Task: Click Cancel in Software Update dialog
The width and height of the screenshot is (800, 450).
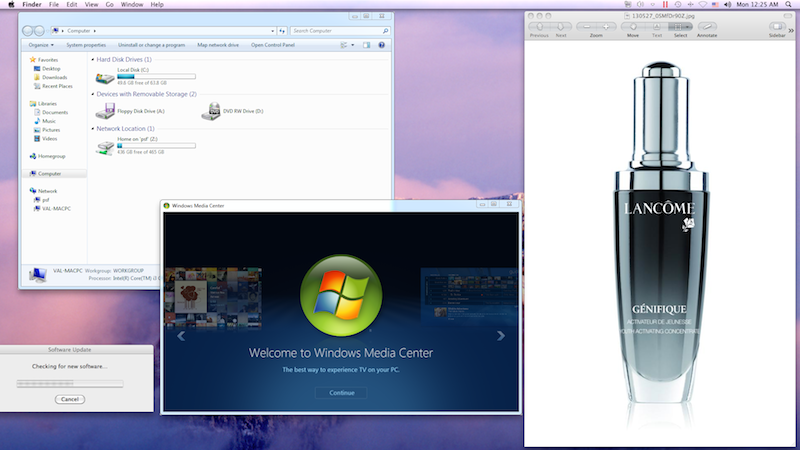Action: click(70, 399)
